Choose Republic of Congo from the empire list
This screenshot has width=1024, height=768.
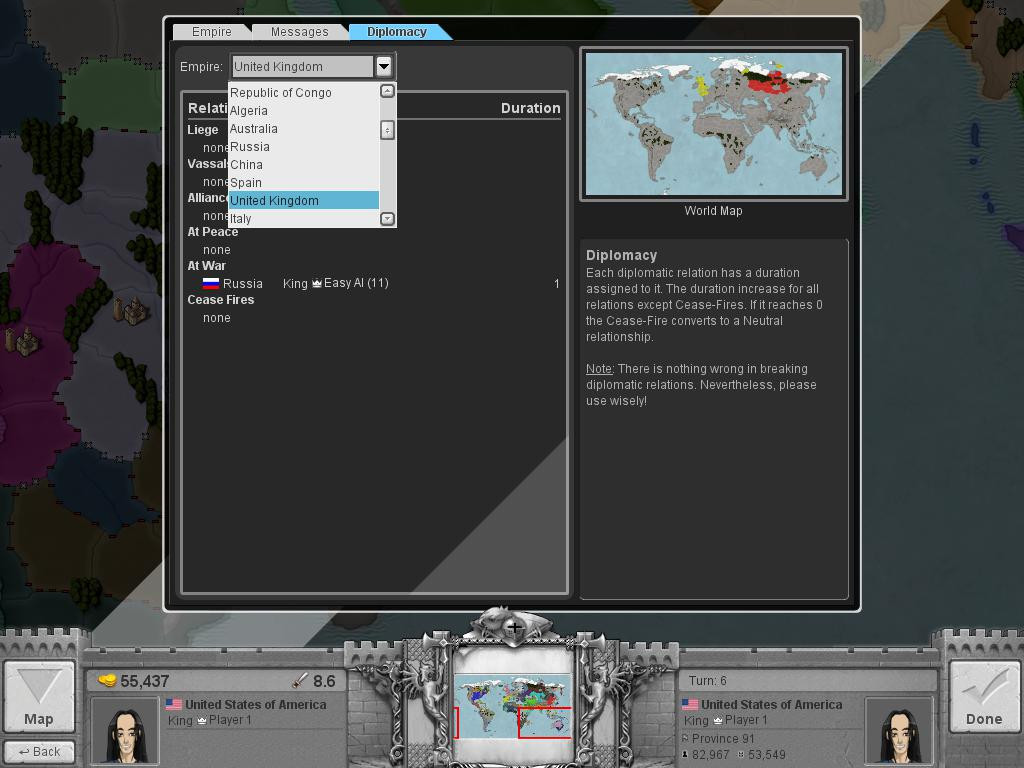tap(304, 93)
